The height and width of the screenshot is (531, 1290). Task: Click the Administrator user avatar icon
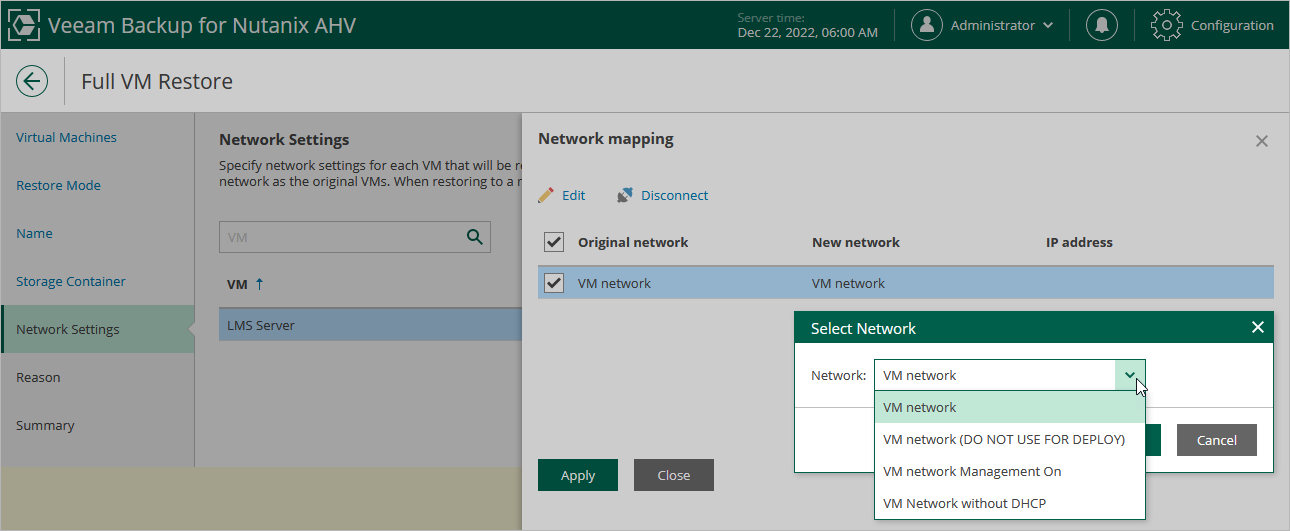click(x=927, y=25)
